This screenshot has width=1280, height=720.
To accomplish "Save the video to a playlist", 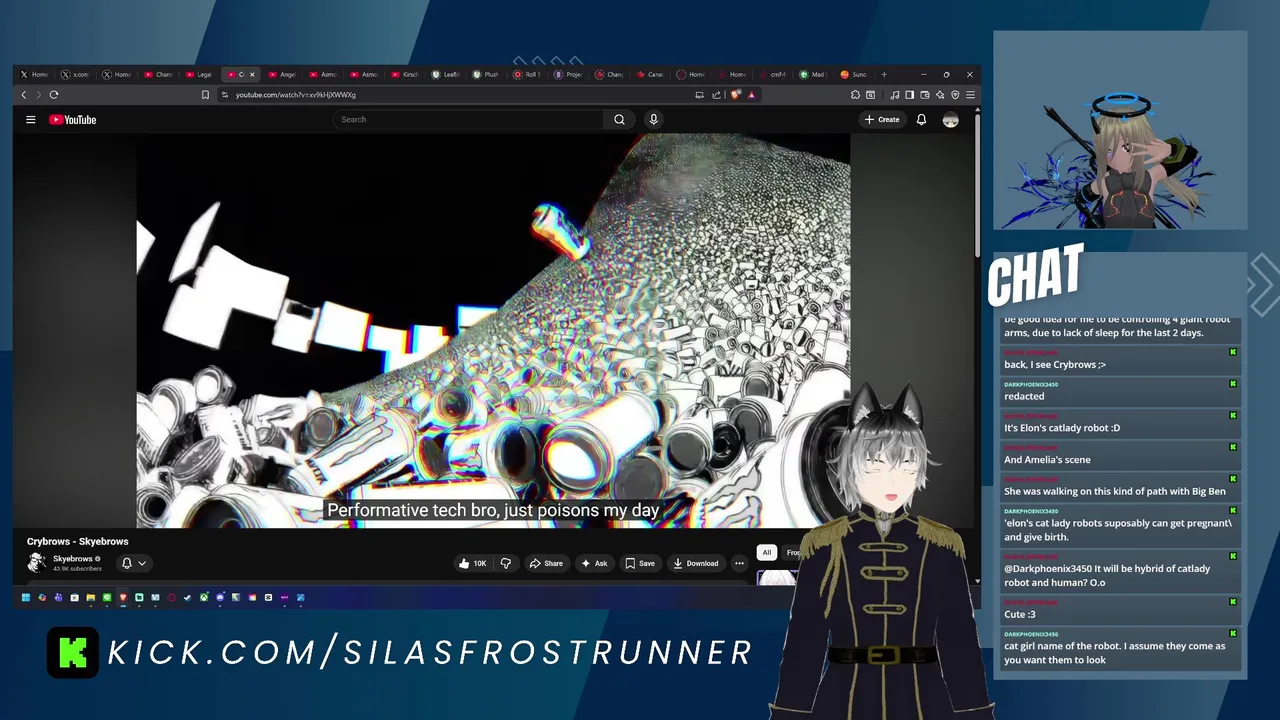I will pyautogui.click(x=640, y=563).
